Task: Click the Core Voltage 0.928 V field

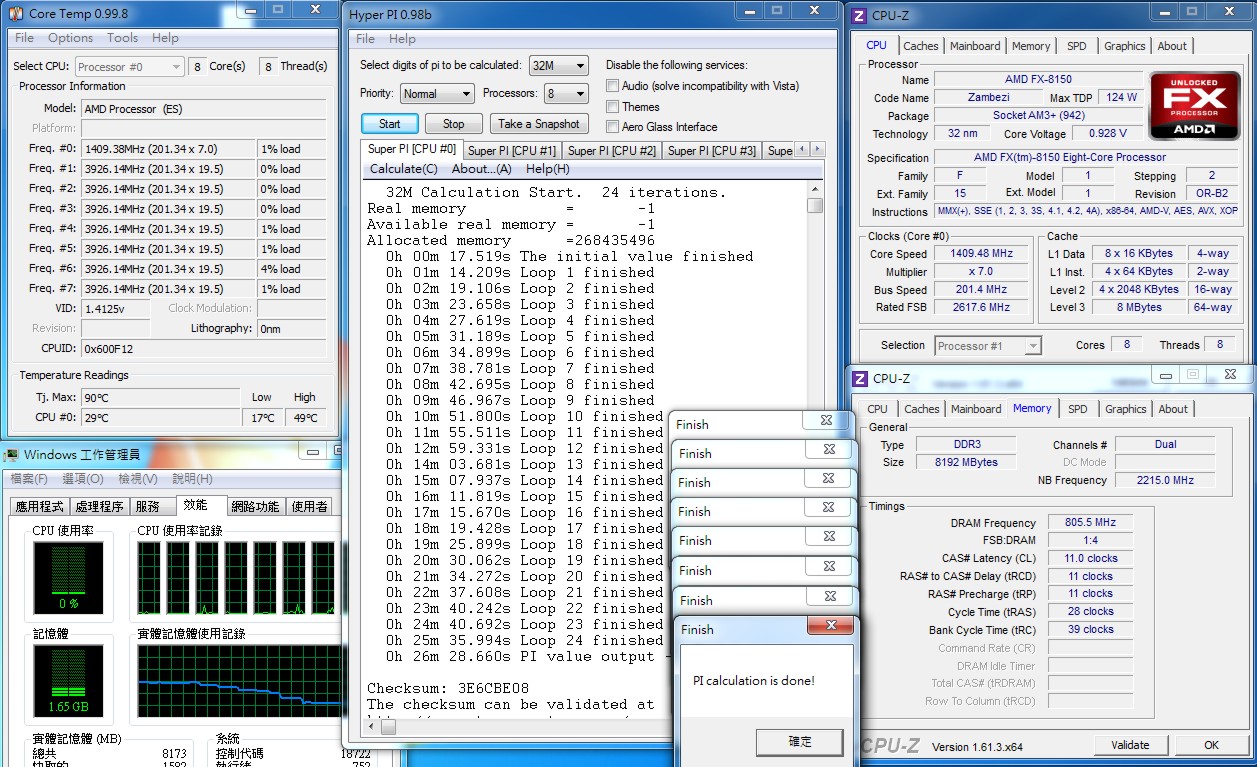Action: click(x=1108, y=134)
